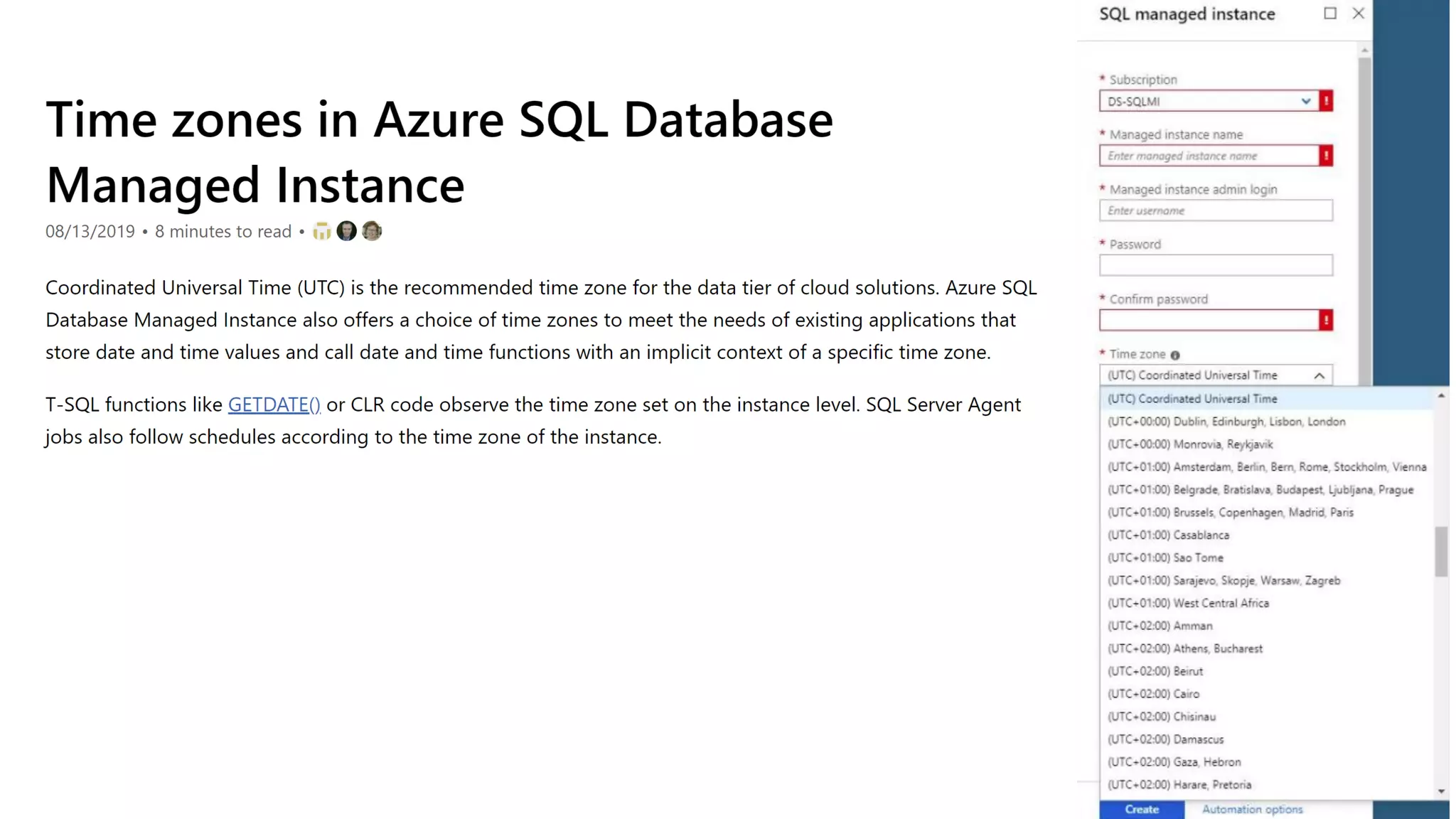This screenshot has height=819, width=1456.
Task: Click Subscription field red error indicator
Action: pos(1326,101)
